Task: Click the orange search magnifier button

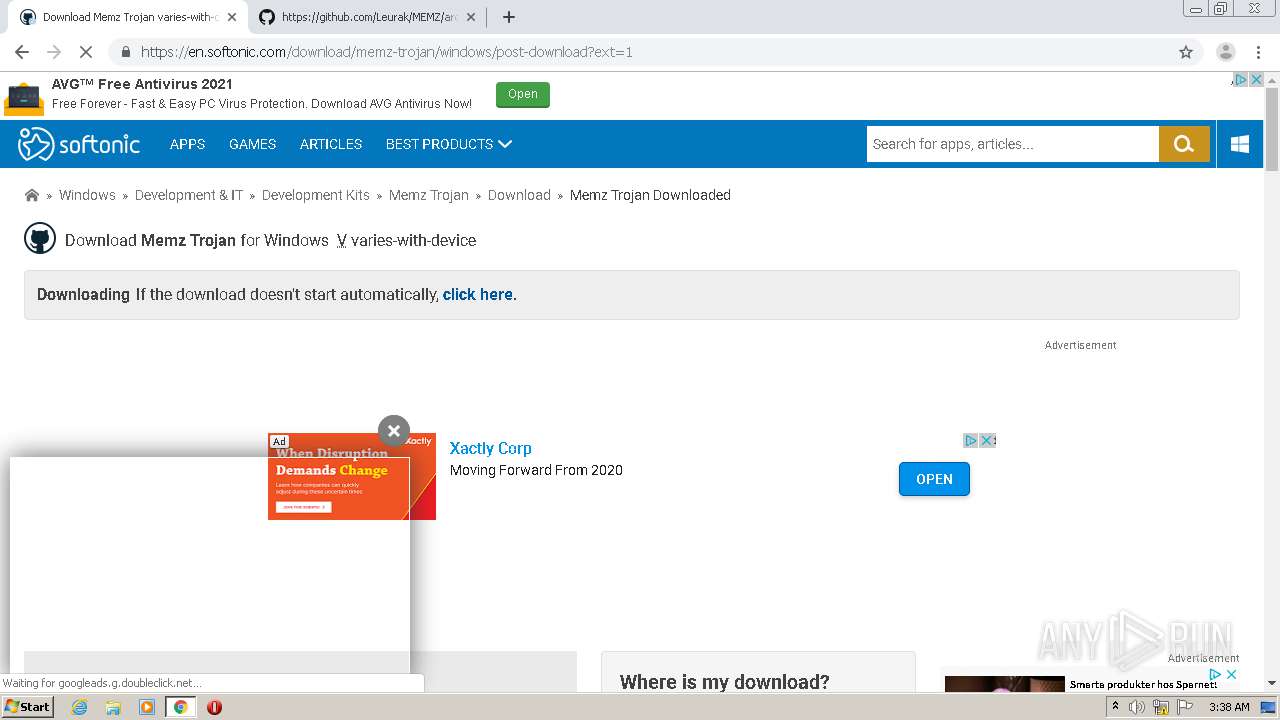Action: pos(1184,144)
